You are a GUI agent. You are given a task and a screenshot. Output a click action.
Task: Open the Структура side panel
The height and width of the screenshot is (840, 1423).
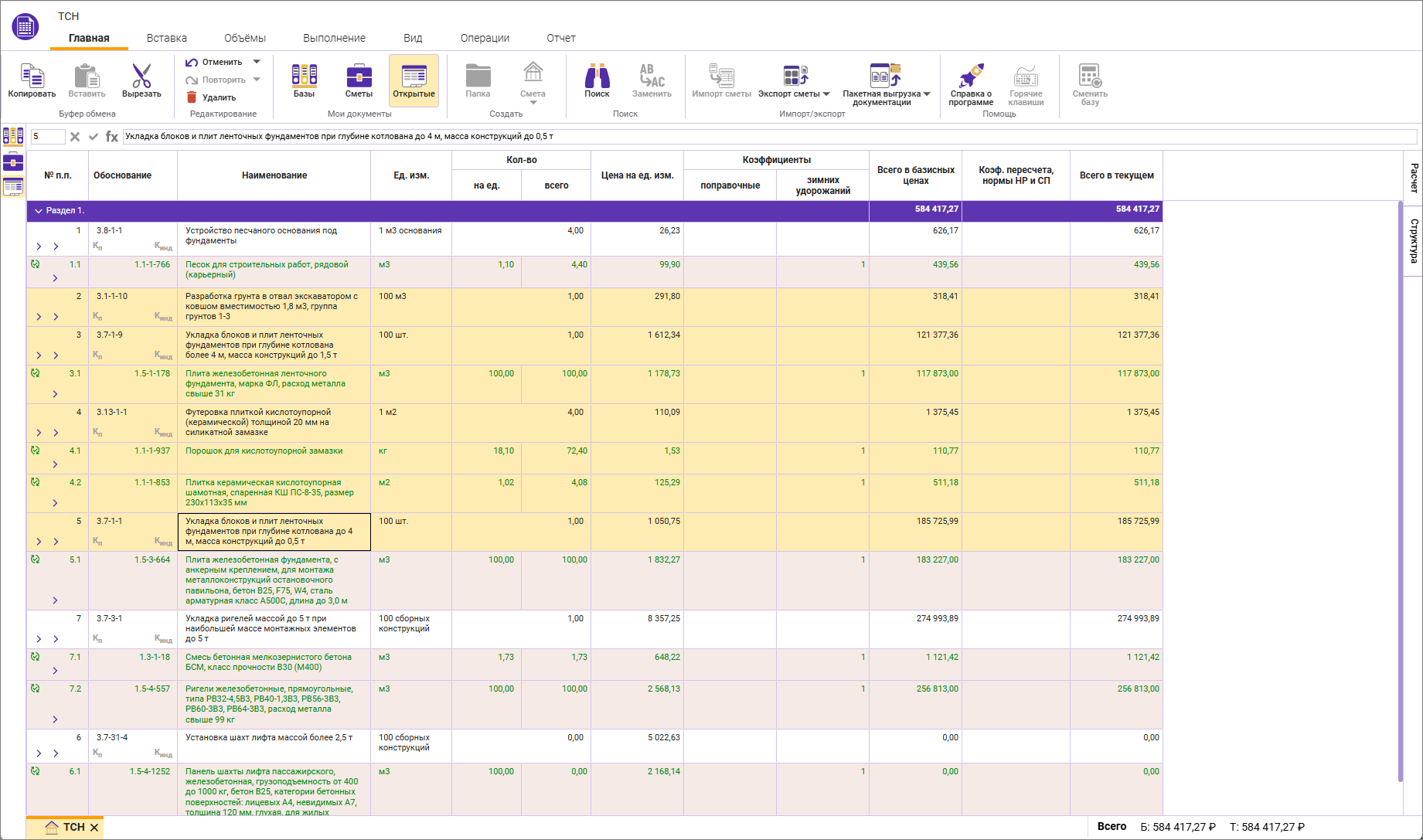[1413, 240]
